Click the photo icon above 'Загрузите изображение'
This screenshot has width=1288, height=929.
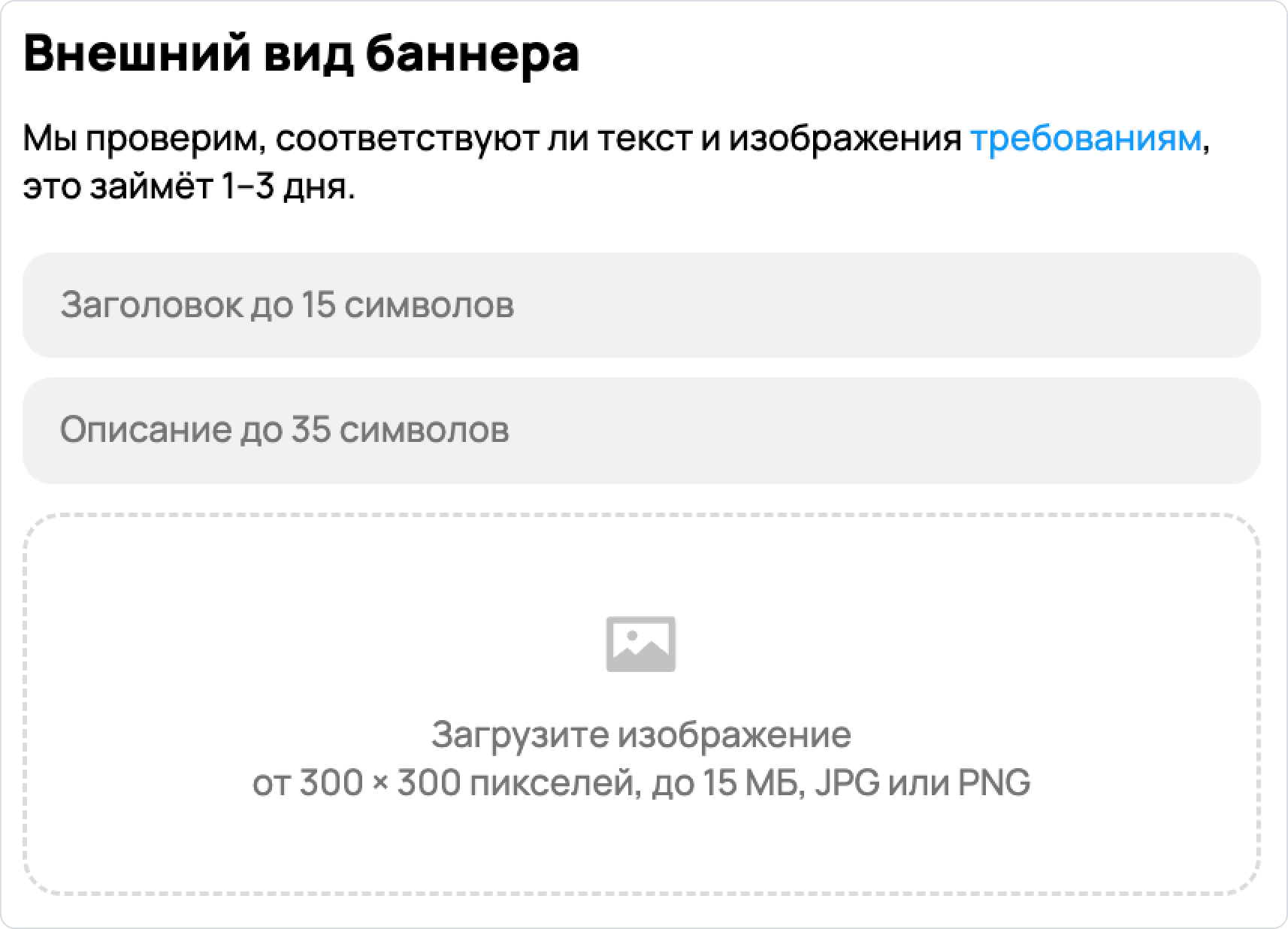pos(642,644)
